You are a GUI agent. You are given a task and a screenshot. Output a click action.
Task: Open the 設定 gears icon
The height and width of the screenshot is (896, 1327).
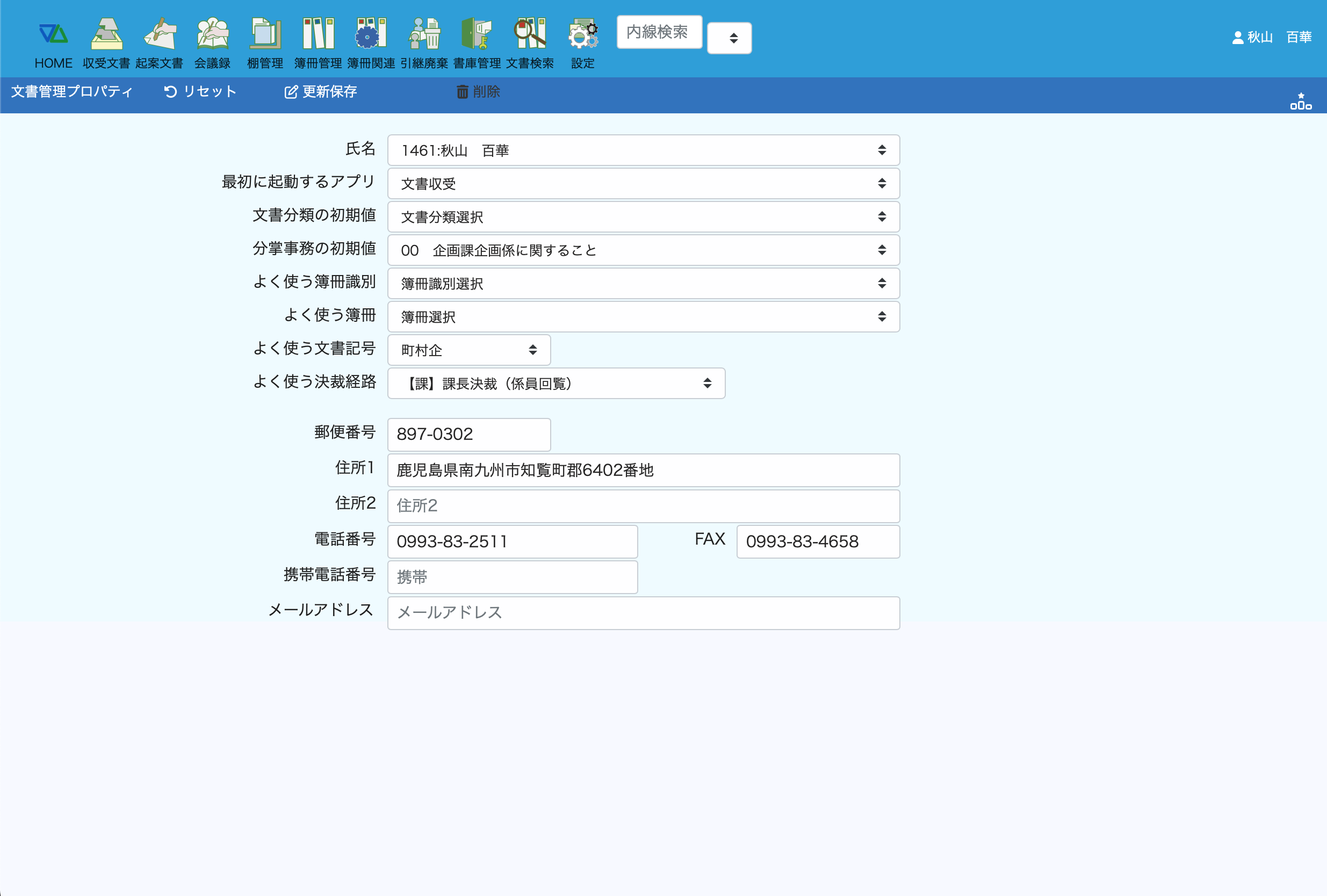[583, 34]
